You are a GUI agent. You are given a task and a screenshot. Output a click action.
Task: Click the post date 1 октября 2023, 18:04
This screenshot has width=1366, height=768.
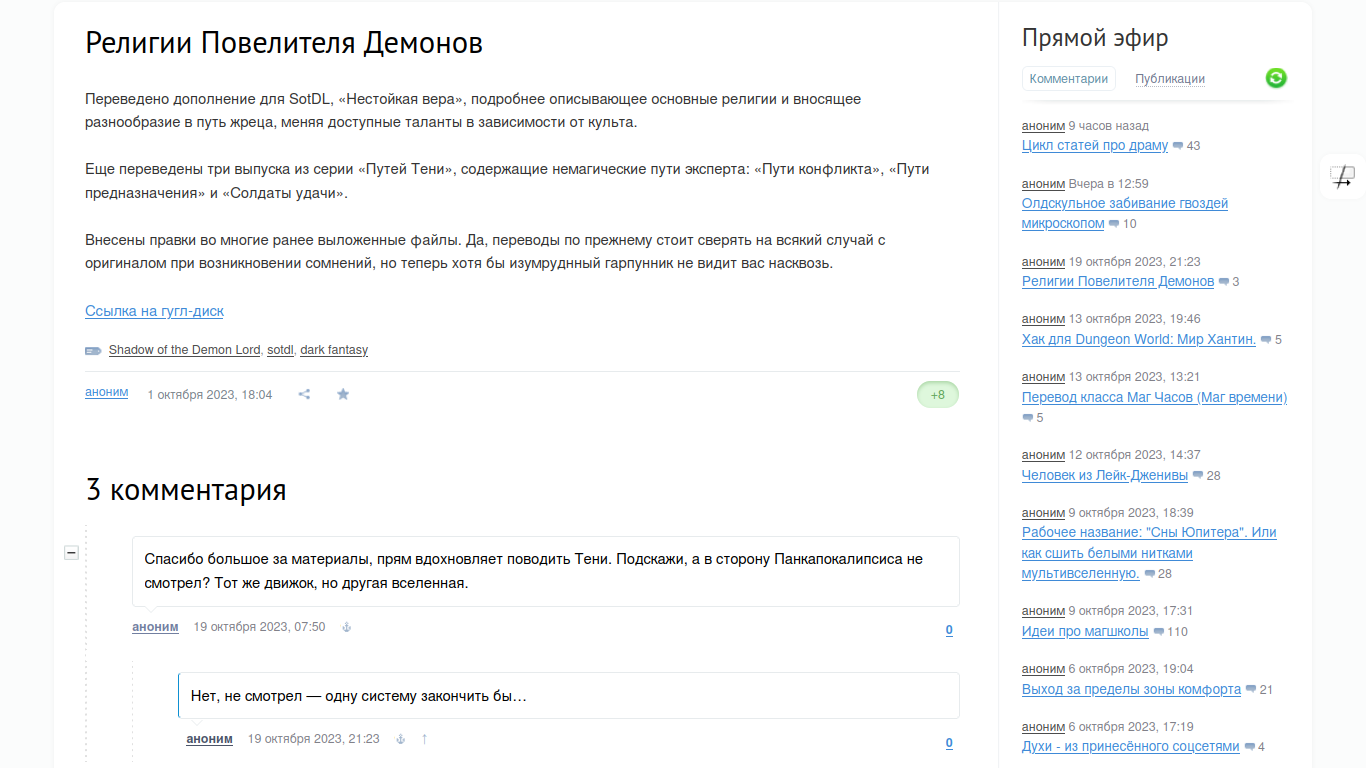[210, 394]
